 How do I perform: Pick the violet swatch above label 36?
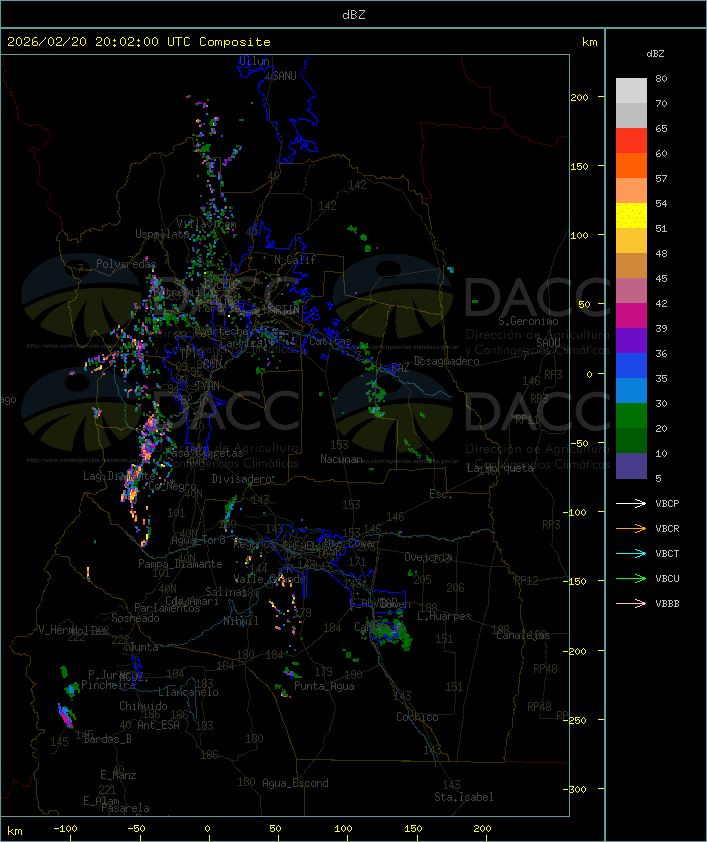tap(631, 341)
